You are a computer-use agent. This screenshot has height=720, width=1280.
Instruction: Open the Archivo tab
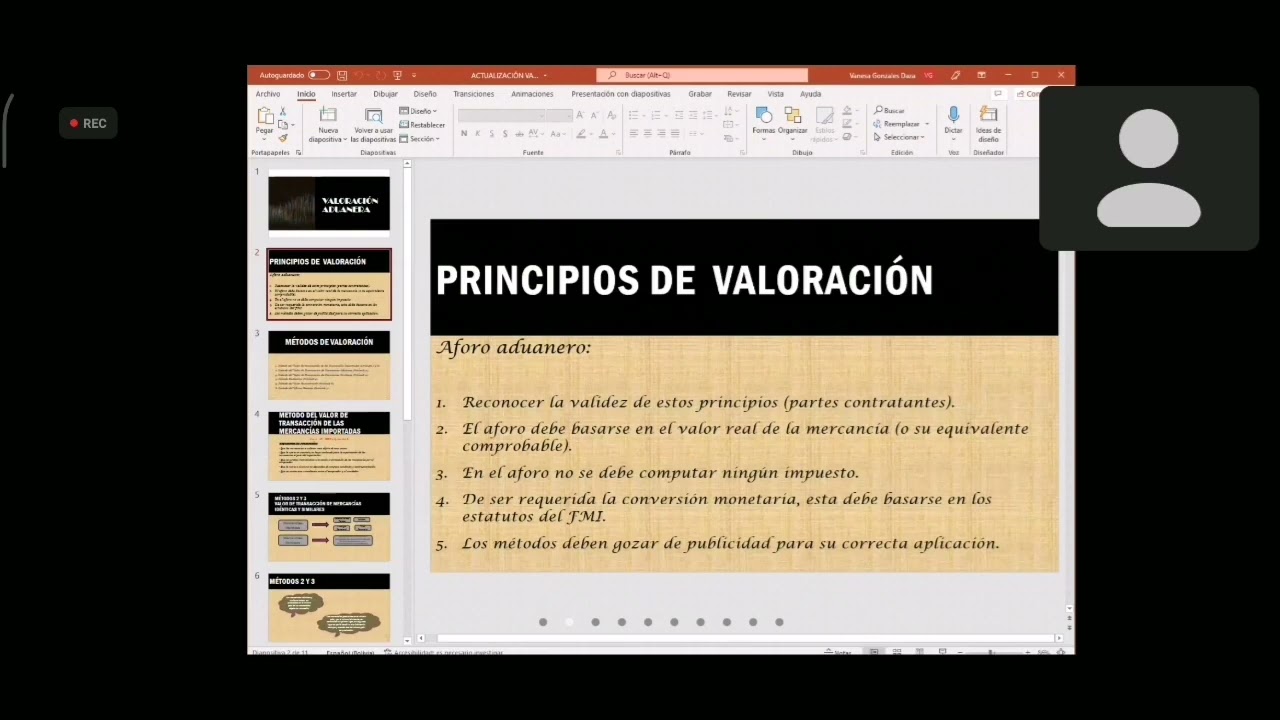click(268, 94)
